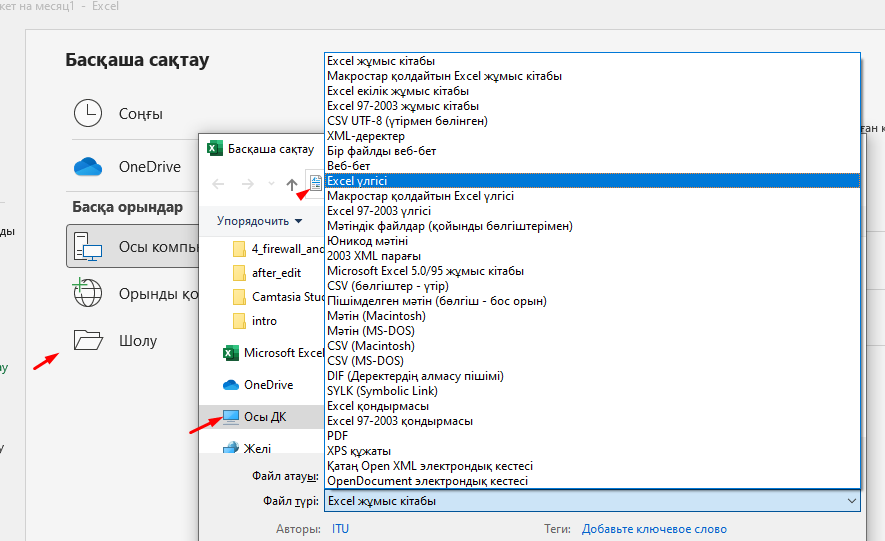Select the OneDrive cloud icon in Басқаша сақтау
Viewport: 885px width, 541px height.
pos(88,167)
